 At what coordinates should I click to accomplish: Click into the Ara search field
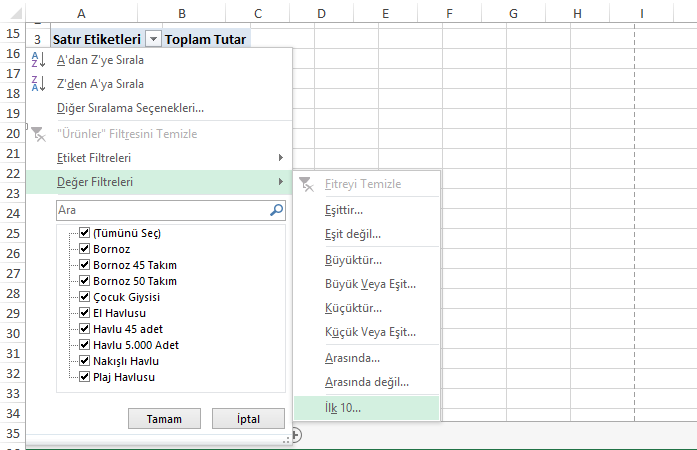coord(160,211)
